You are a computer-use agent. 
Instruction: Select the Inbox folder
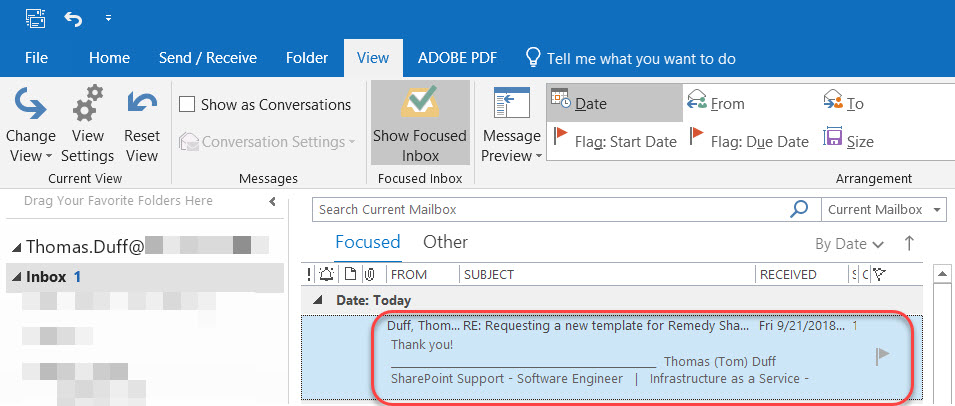(145, 277)
